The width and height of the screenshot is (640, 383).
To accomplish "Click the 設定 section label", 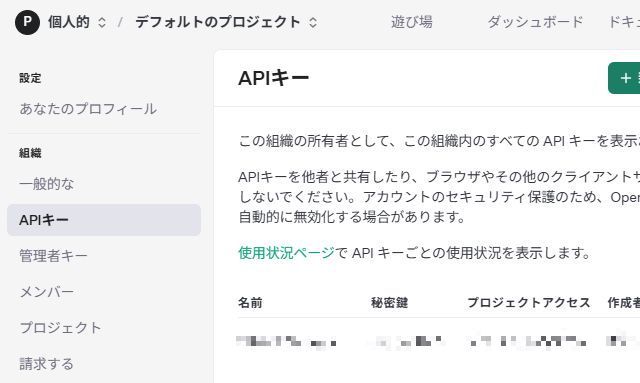I will click(x=30, y=78).
